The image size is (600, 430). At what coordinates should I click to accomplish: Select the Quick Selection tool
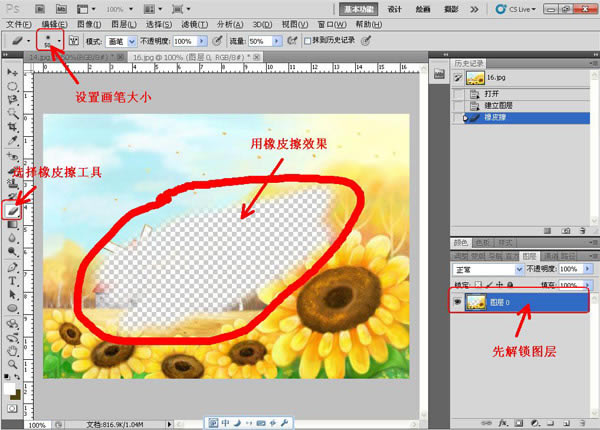click(12, 113)
